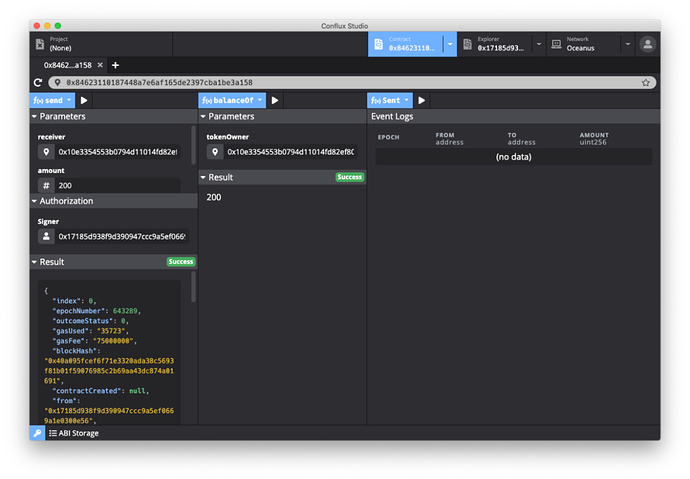Click the wrench icon in bottom bar
The width and height of the screenshot is (690, 479).
[37, 433]
